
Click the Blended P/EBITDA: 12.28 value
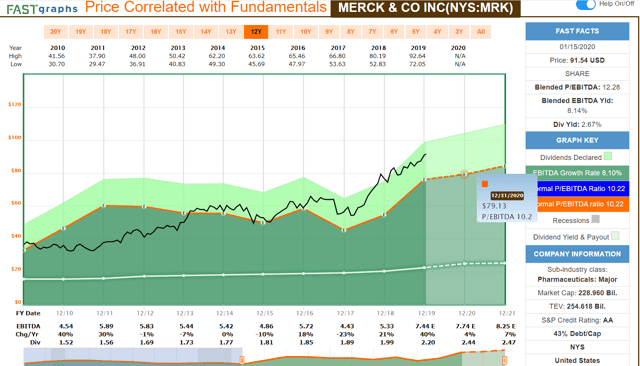point(577,87)
